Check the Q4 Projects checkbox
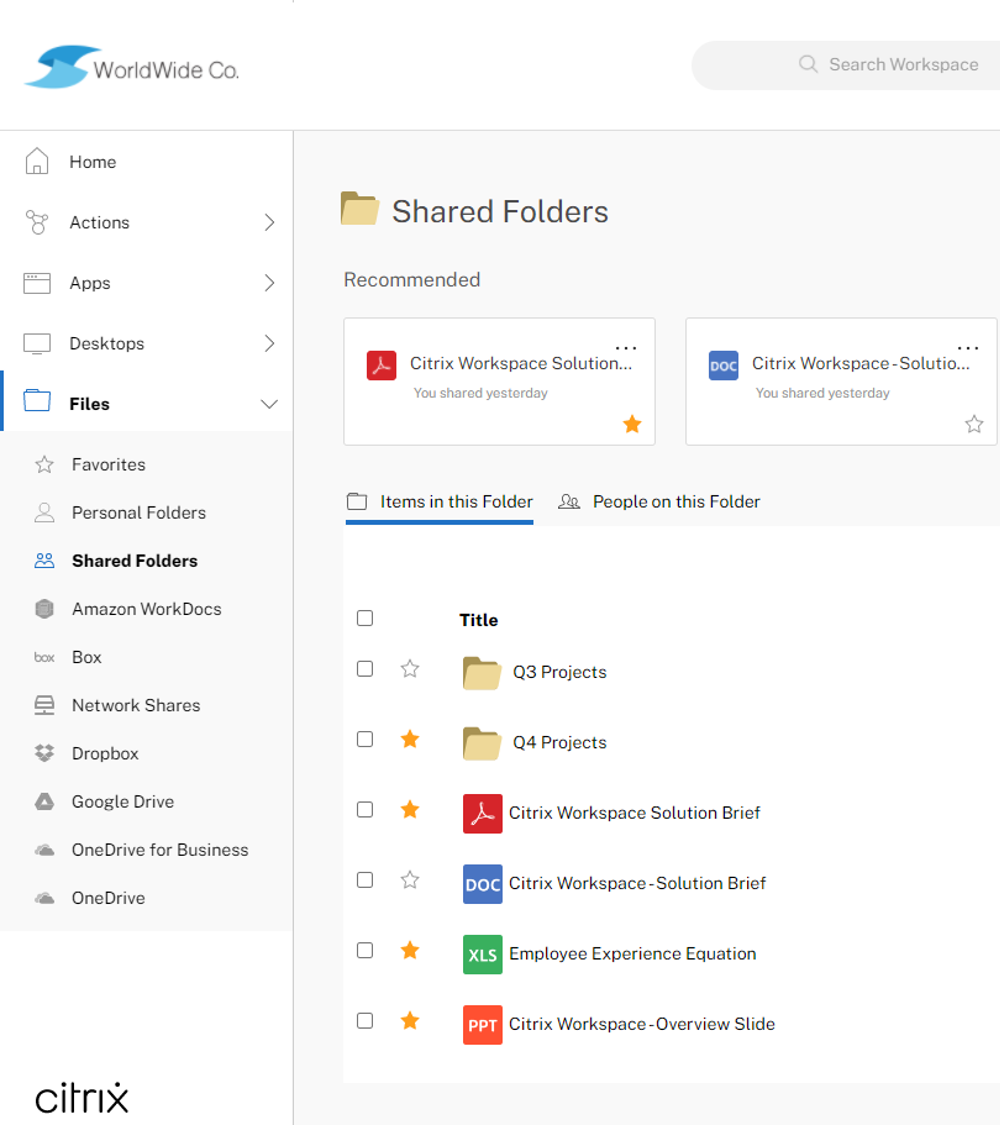 pyautogui.click(x=365, y=739)
